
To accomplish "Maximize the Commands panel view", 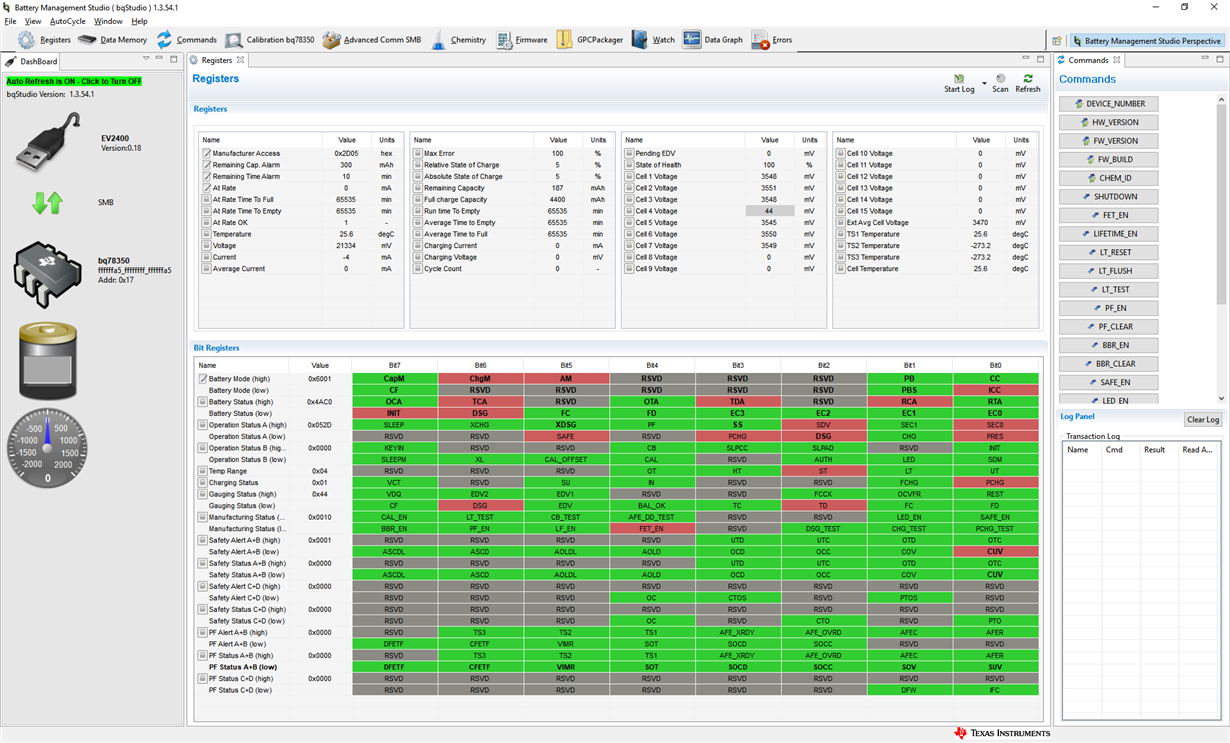I will pos(1219,60).
